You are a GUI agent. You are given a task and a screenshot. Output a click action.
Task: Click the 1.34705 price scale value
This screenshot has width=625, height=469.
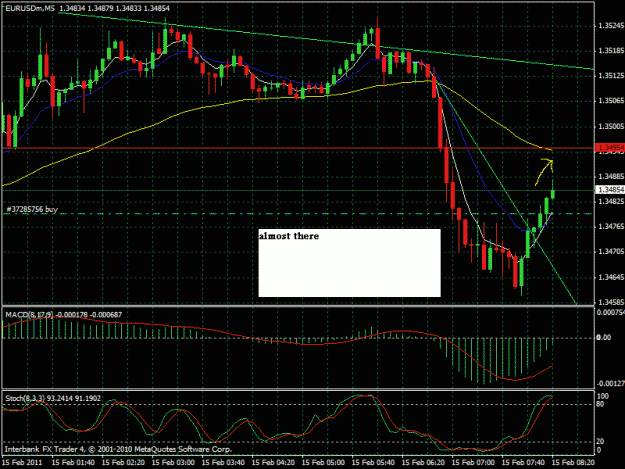tap(611, 251)
